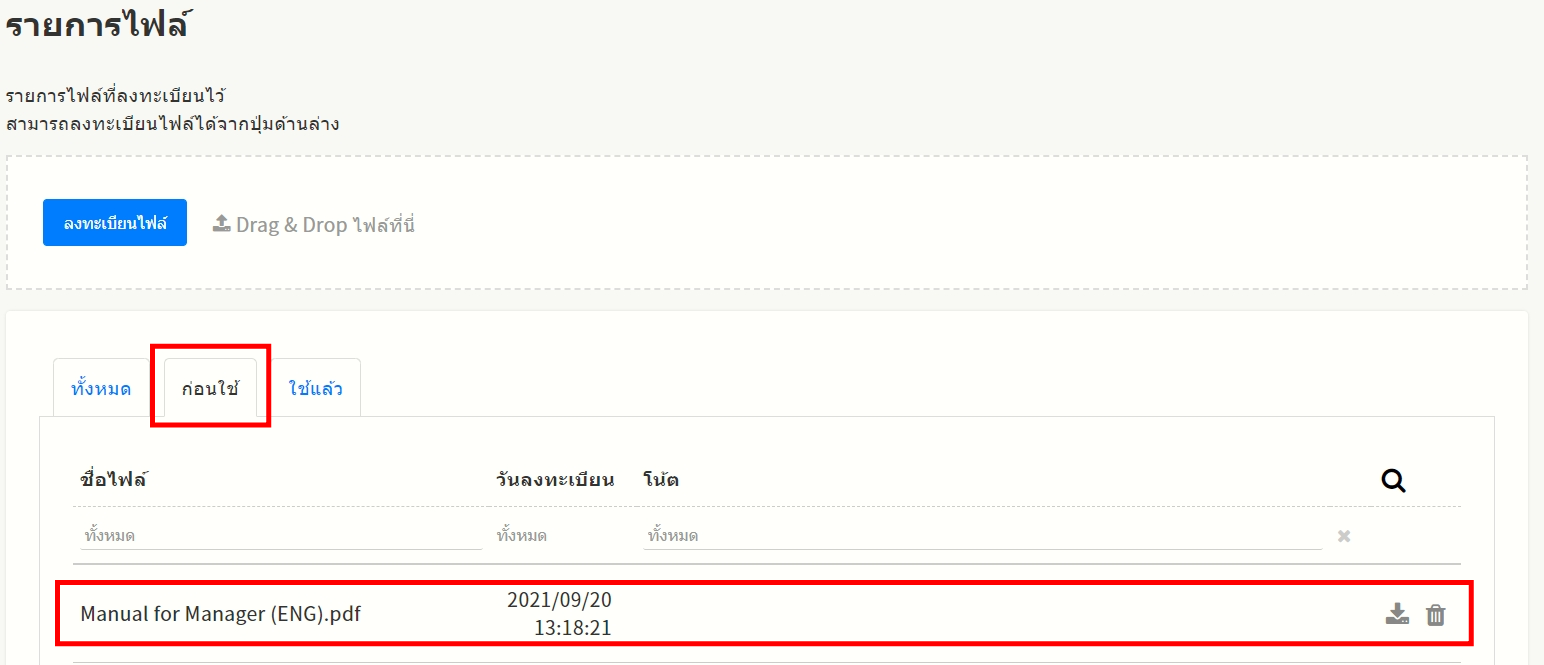Focus the file name filter field
The width and height of the screenshot is (1544, 665).
click(280, 536)
